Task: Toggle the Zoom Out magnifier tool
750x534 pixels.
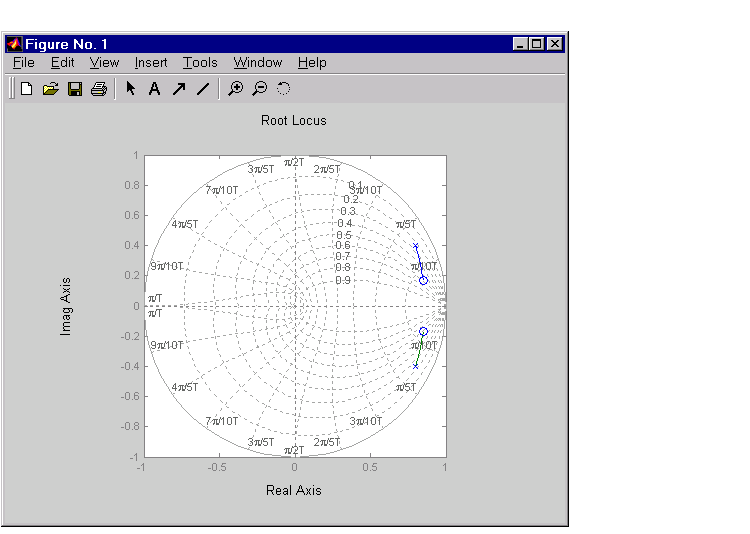Action: pyautogui.click(x=259, y=89)
